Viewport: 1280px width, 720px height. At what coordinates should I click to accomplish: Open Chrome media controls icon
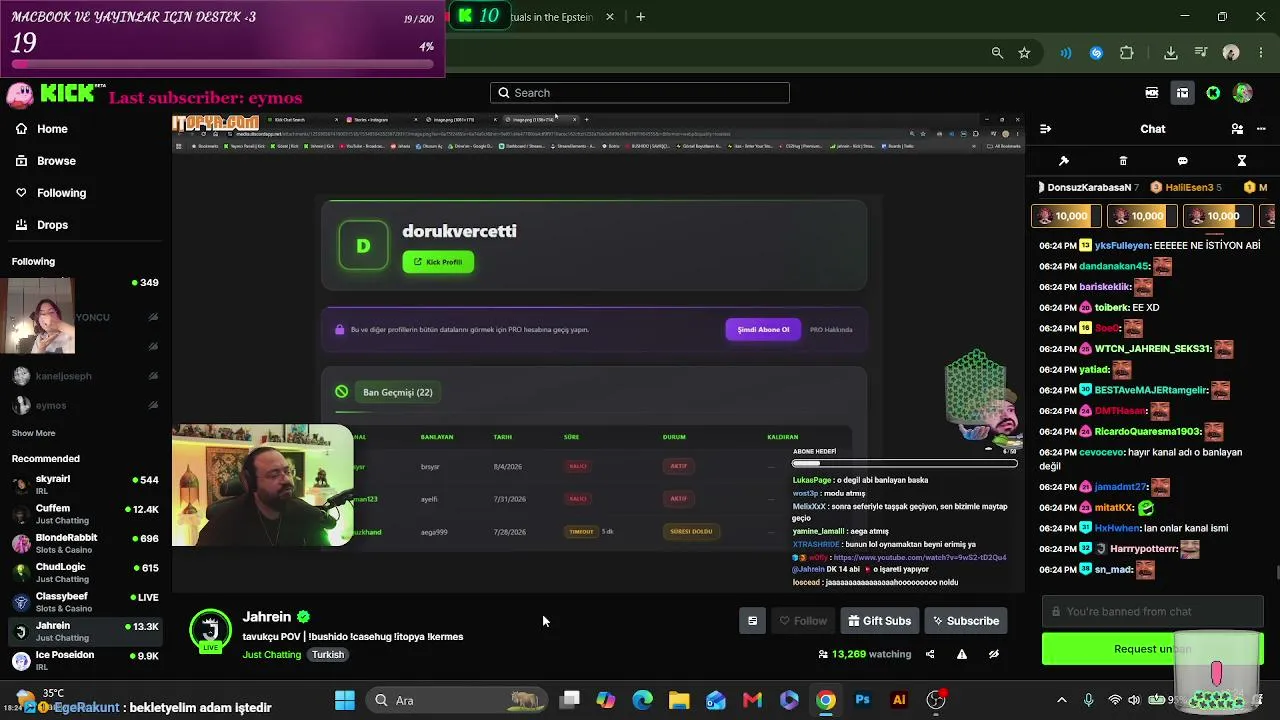click(x=1201, y=53)
